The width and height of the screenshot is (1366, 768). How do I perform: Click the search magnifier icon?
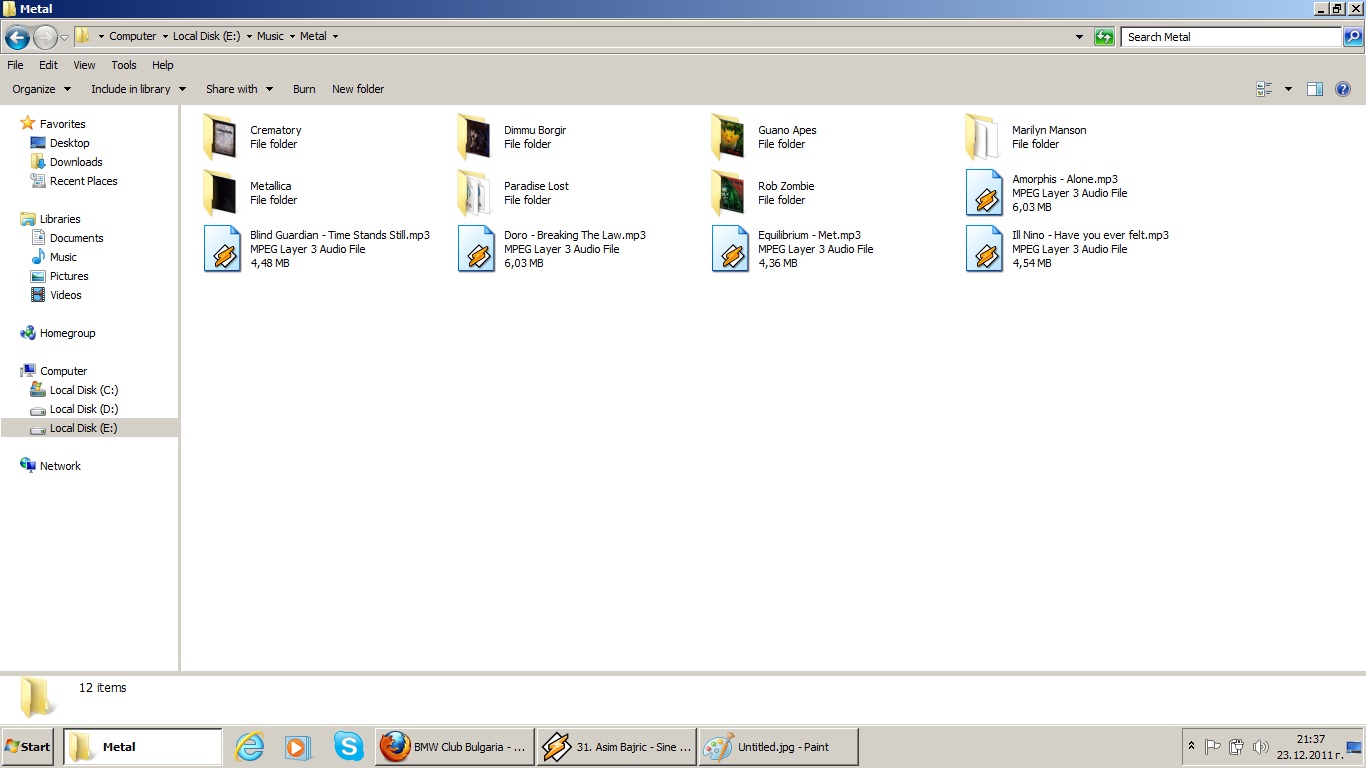(x=1352, y=37)
